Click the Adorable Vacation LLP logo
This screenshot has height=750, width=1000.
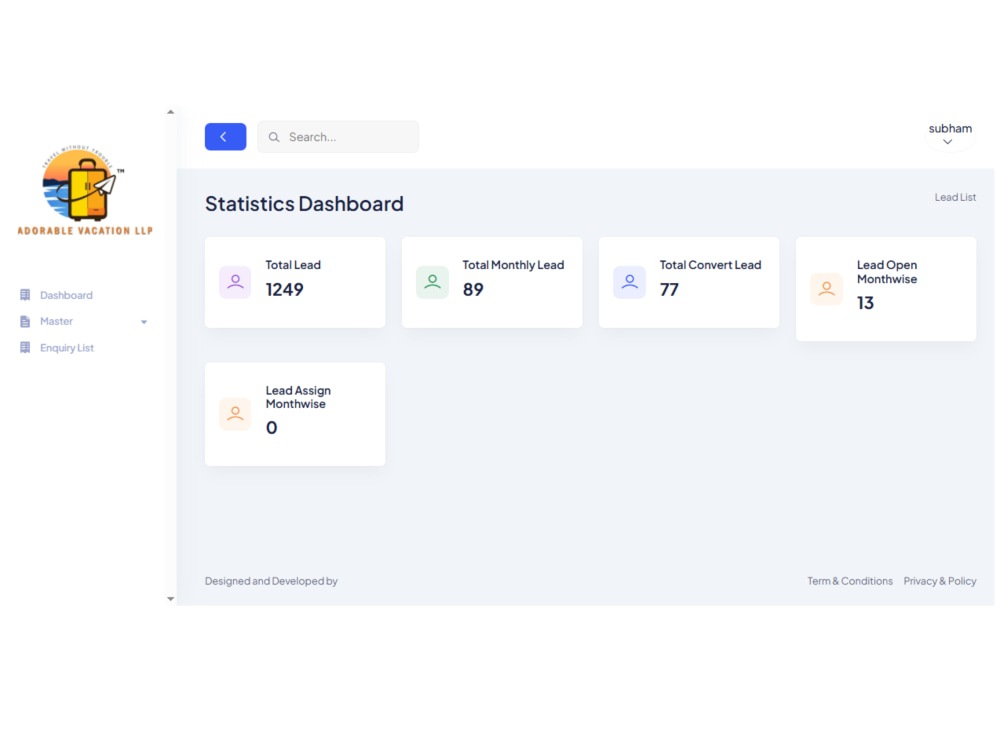(x=85, y=191)
